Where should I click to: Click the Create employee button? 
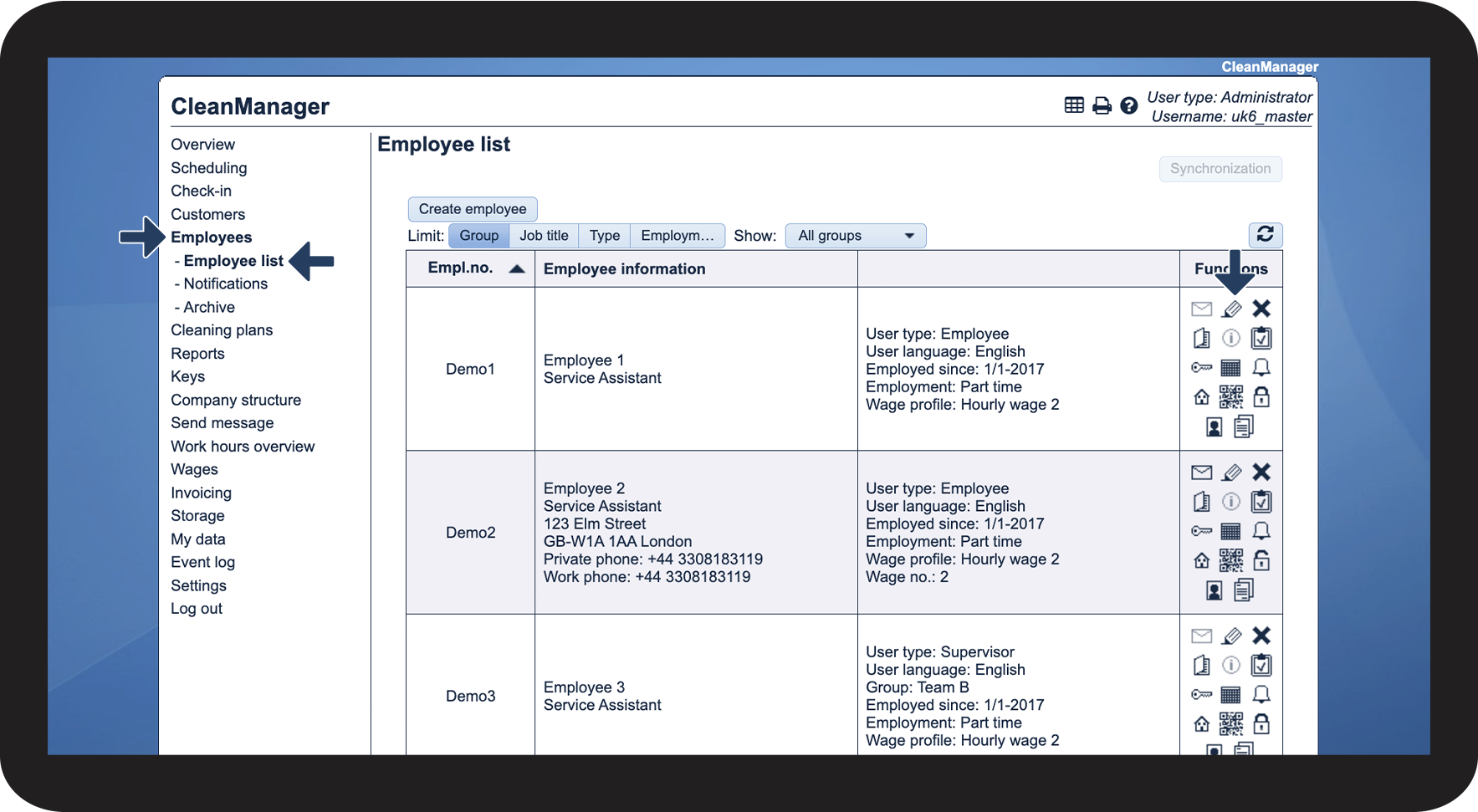click(x=473, y=209)
